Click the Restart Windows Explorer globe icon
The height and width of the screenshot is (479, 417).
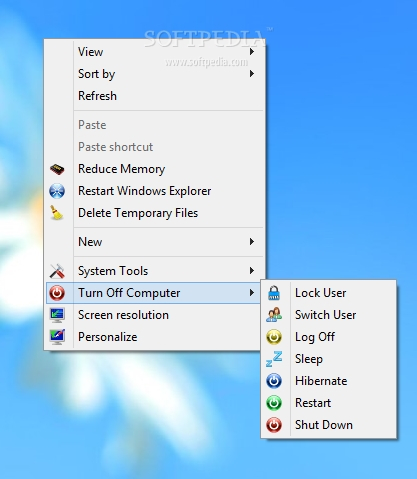tap(57, 191)
